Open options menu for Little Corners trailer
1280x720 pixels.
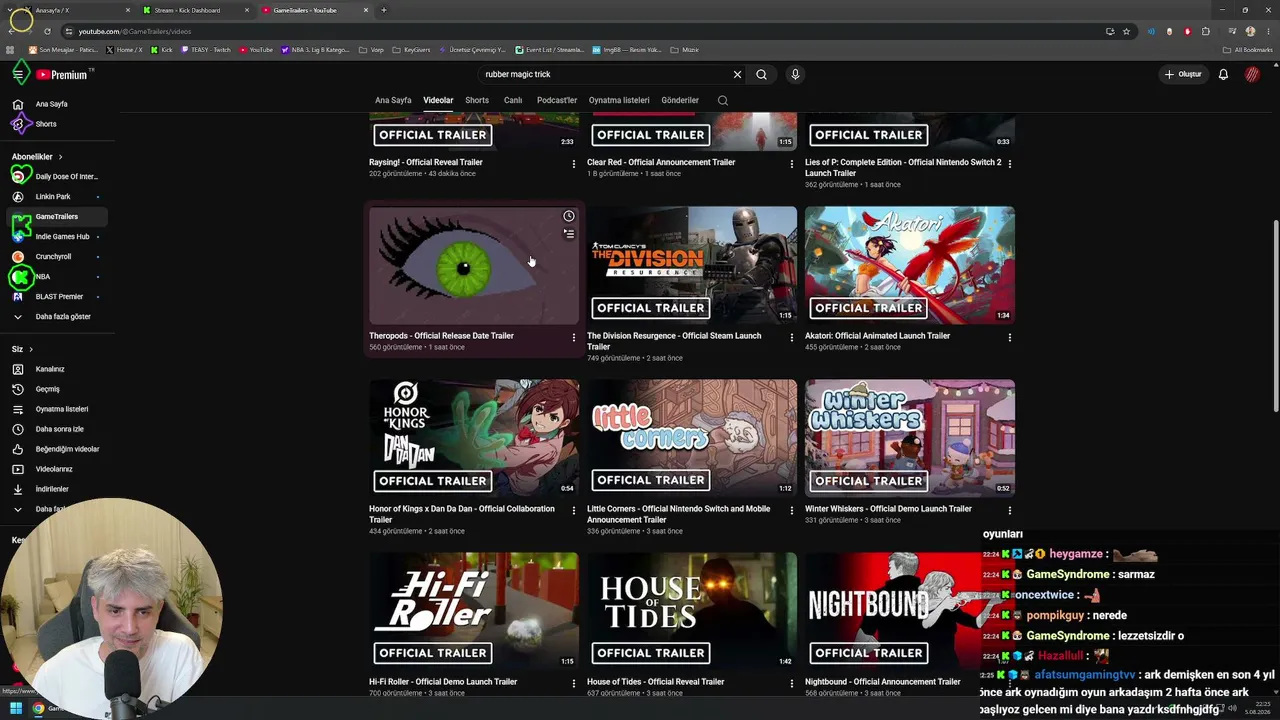(x=791, y=510)
